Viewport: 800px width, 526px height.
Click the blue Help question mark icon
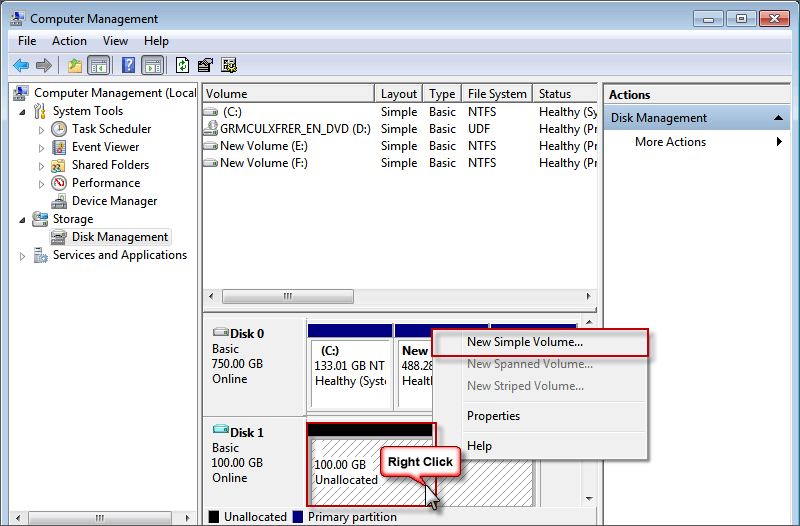click(129, 65)
